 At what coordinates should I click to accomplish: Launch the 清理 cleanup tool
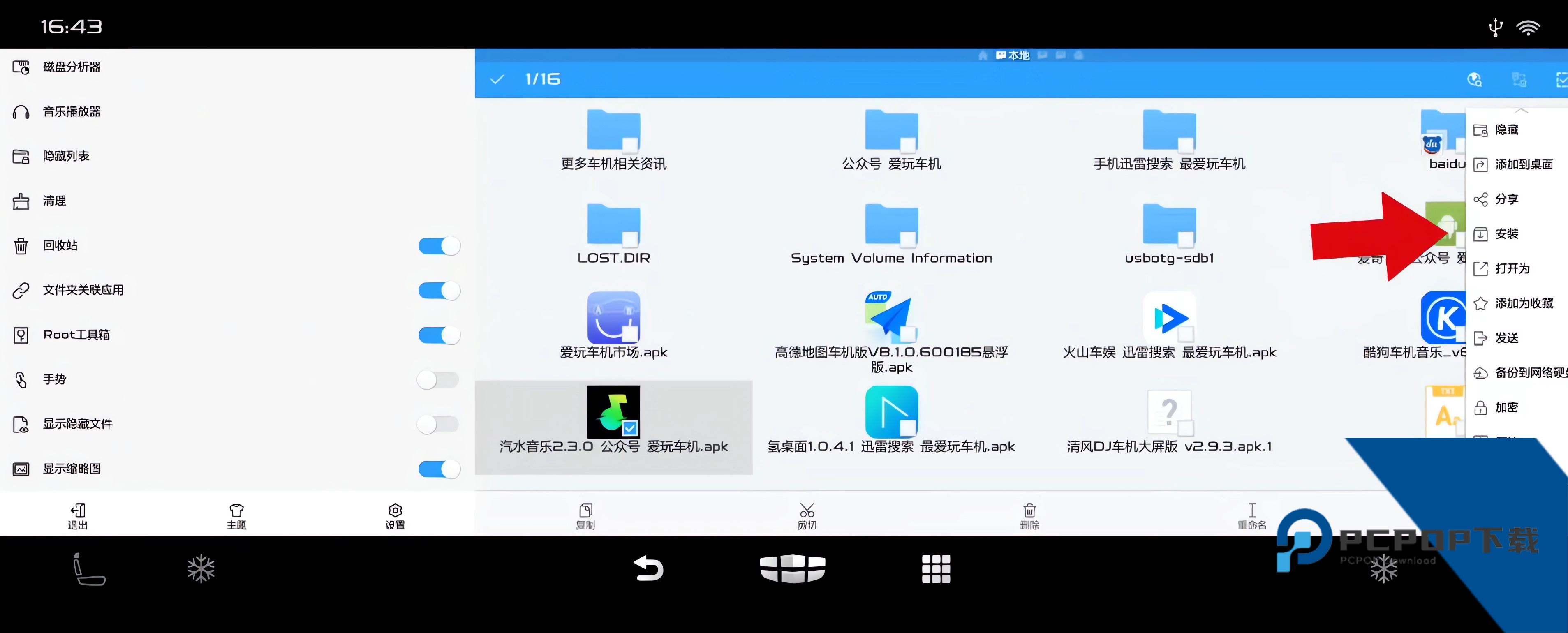[x=53, y=201]
